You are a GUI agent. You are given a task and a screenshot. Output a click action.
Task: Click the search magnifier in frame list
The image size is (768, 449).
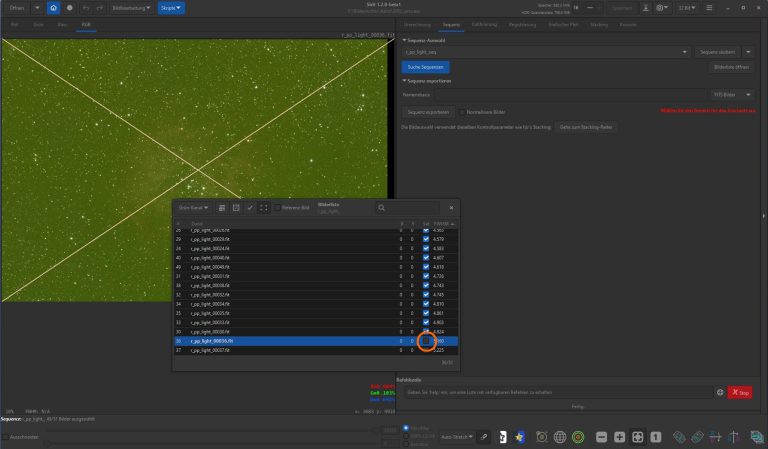382,208
